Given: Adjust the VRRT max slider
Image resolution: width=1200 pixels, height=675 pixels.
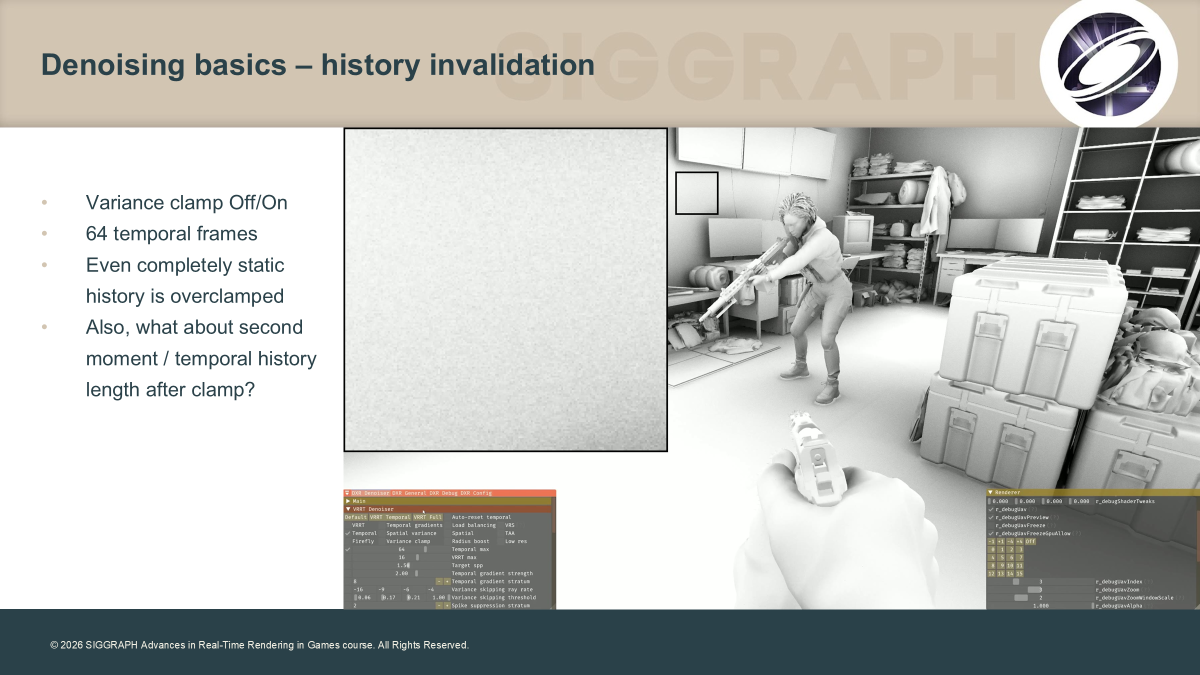Looking at the screenshot, I should pos(401,557).
